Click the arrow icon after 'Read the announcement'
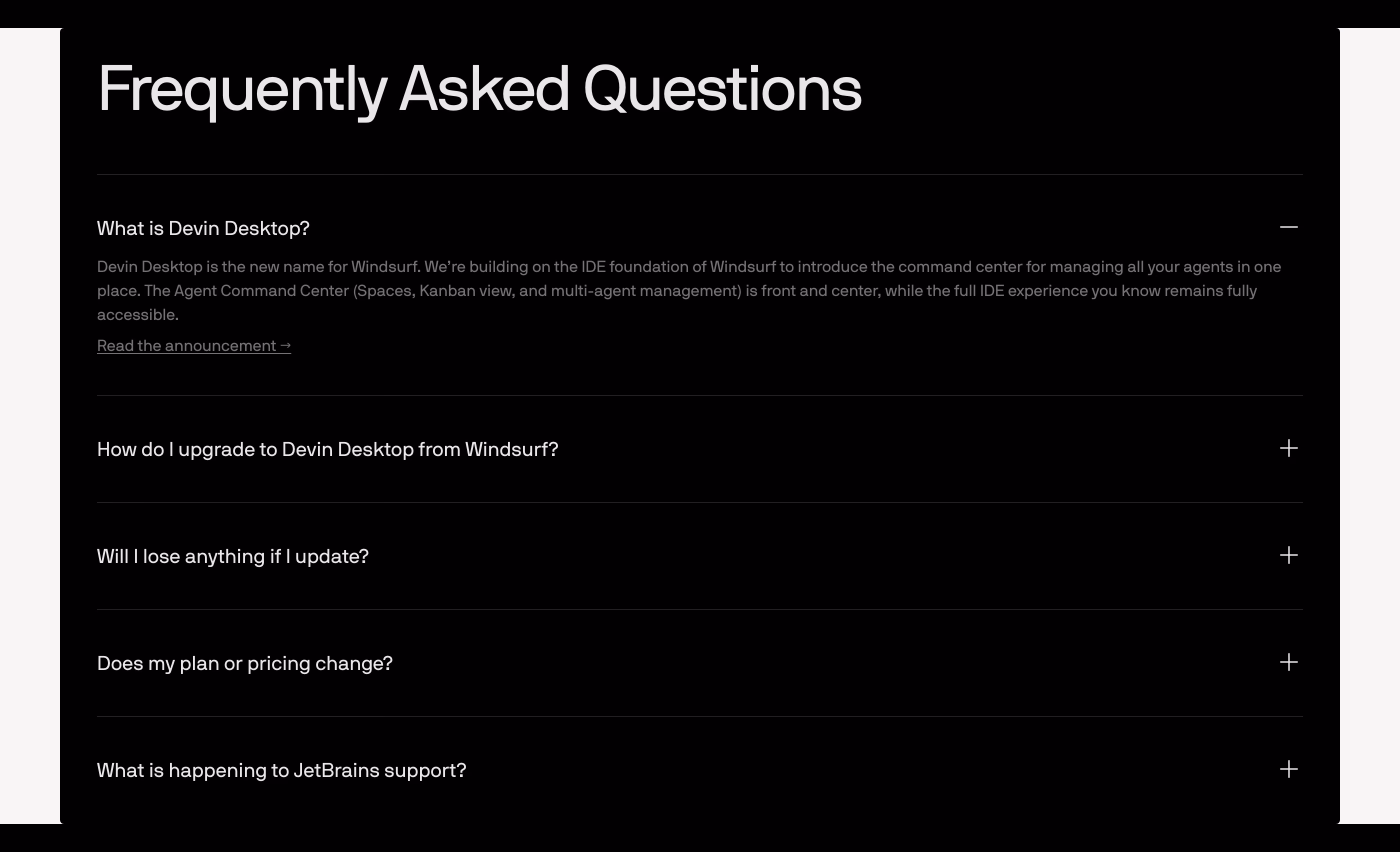The height and width of the screenshot is (852, 1400). (x=285, y=345)
